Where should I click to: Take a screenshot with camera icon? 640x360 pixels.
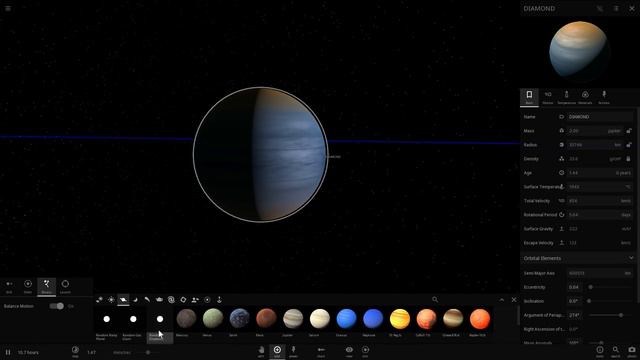click(632, 351)
